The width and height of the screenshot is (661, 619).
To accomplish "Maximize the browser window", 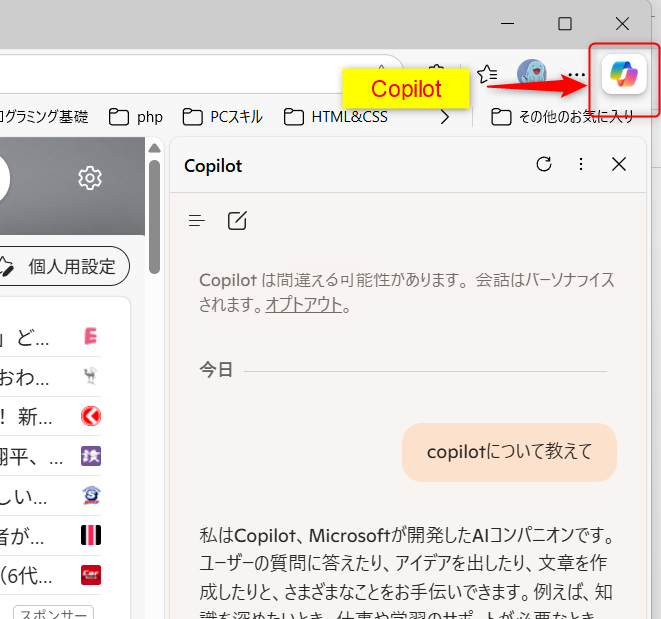I will pos(564,24).
